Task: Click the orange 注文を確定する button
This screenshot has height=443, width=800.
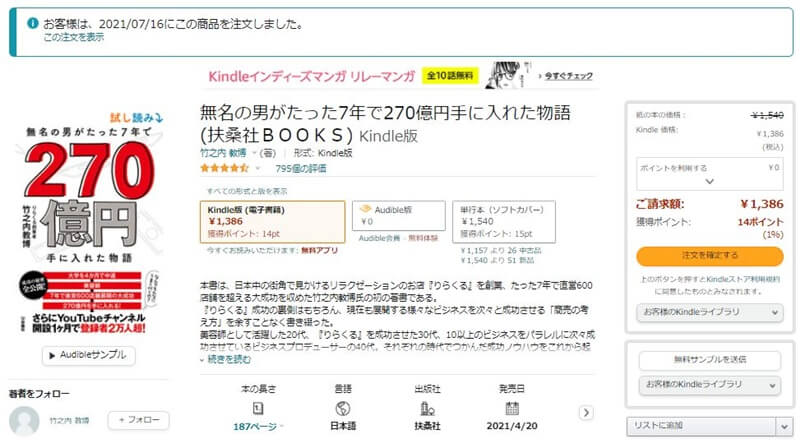Action: (x=710, y=256)
